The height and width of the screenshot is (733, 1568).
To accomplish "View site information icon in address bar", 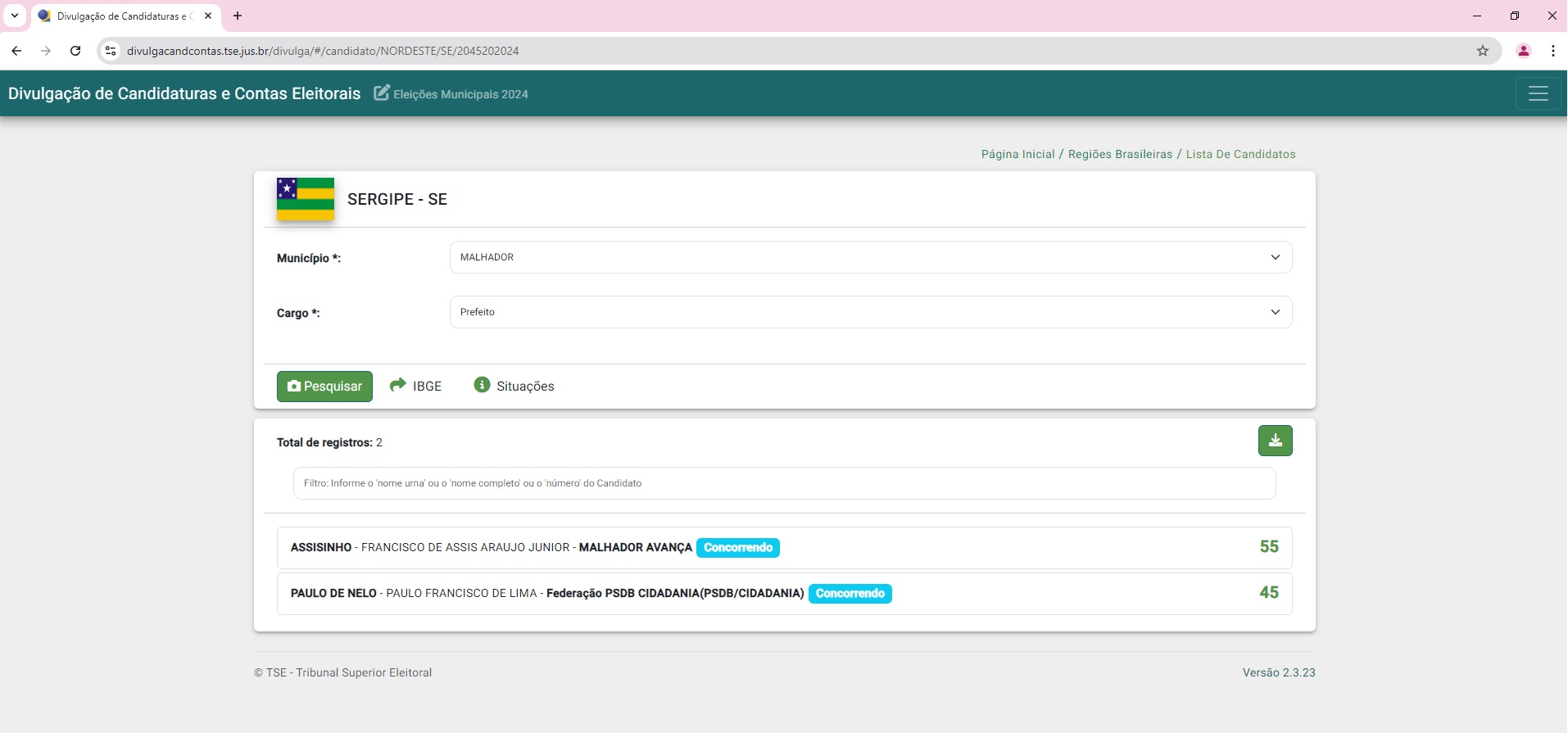I will [111, 51].
